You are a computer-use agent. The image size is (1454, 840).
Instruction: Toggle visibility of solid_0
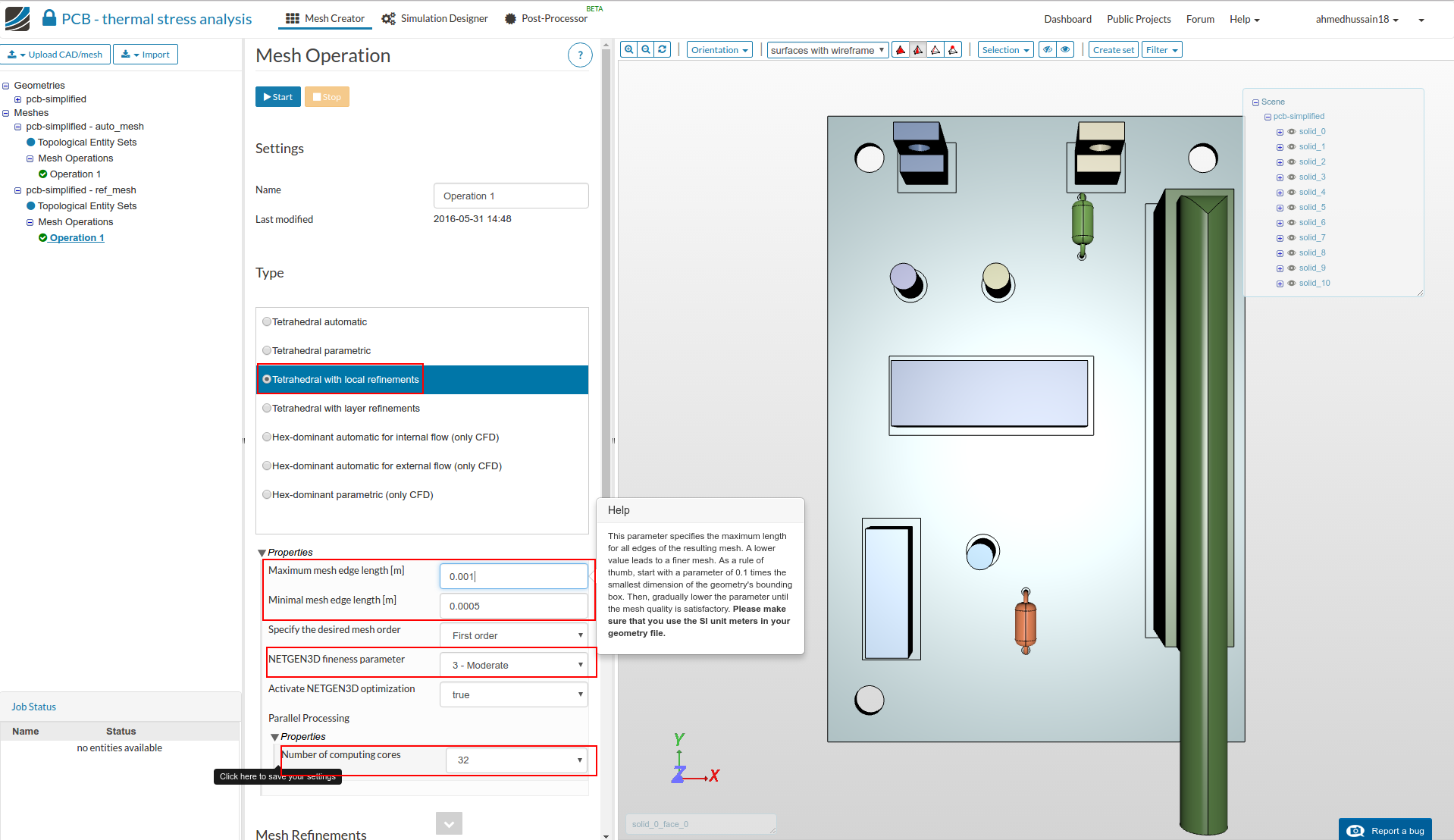[x=1292, y=132]
